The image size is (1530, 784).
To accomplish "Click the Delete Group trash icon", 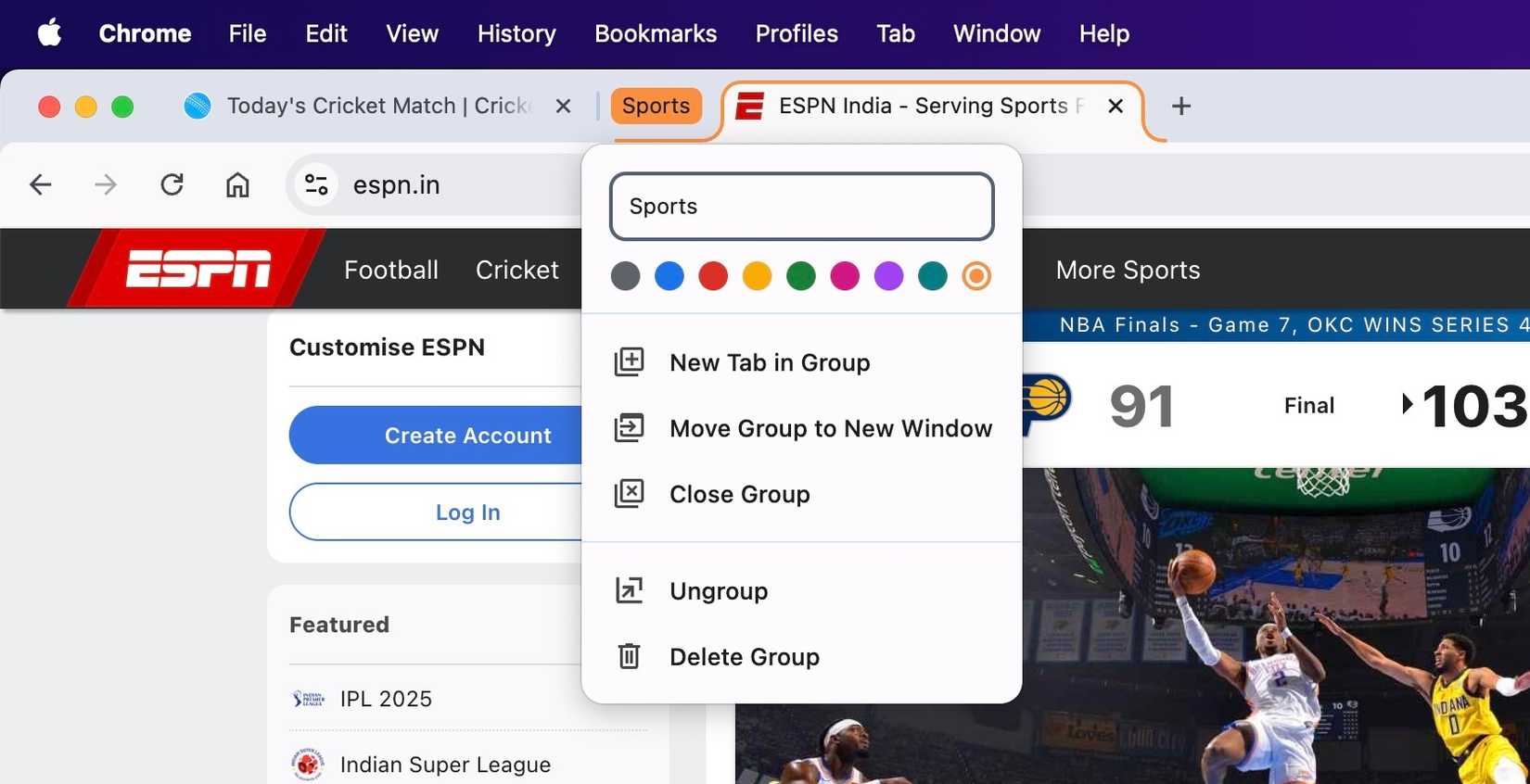I will click(629, 656).
